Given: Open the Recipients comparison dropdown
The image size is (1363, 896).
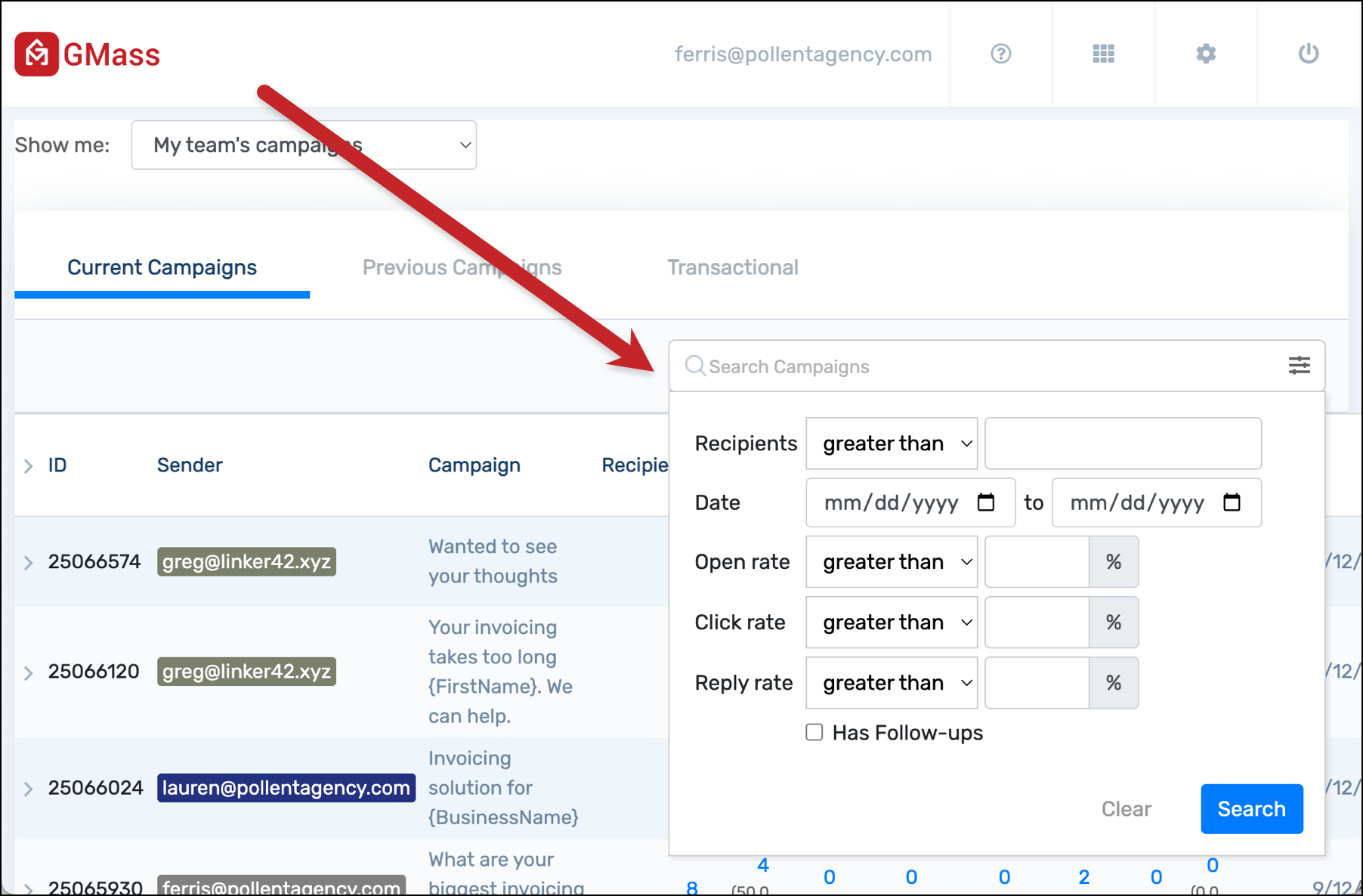Looking at the screenshot, I should 892,443.
